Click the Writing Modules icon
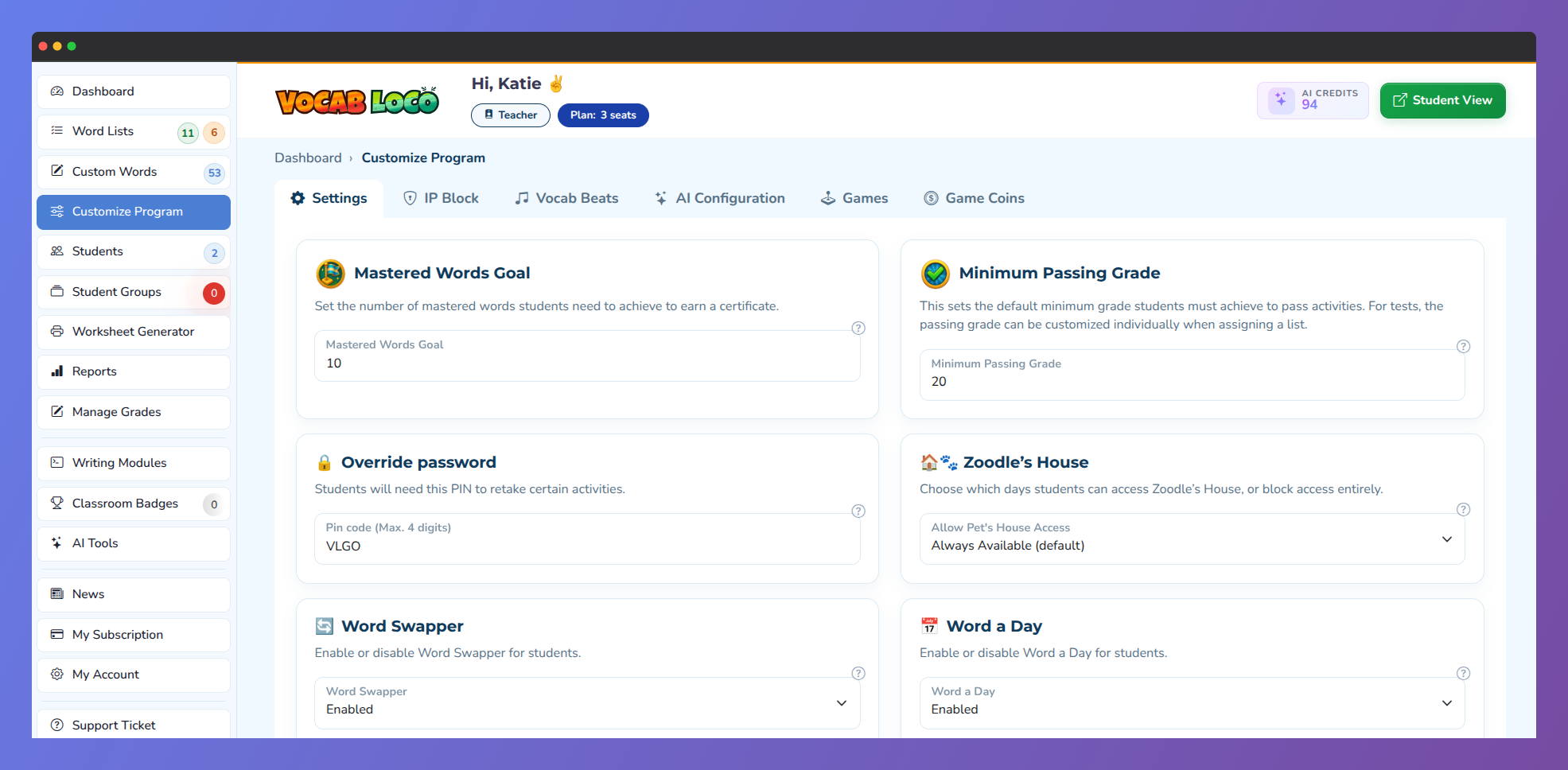The width and height of the screenshot is (1568, 770). coord(57,462)
